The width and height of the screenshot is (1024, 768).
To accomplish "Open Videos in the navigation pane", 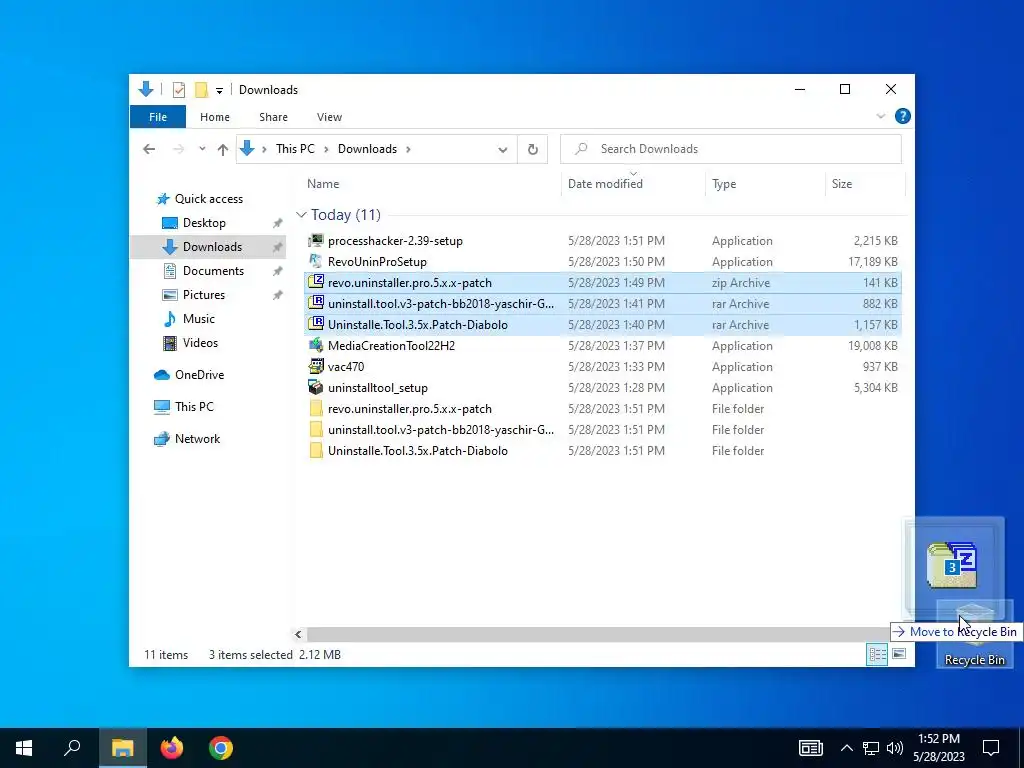I will [x=200, y=343].
